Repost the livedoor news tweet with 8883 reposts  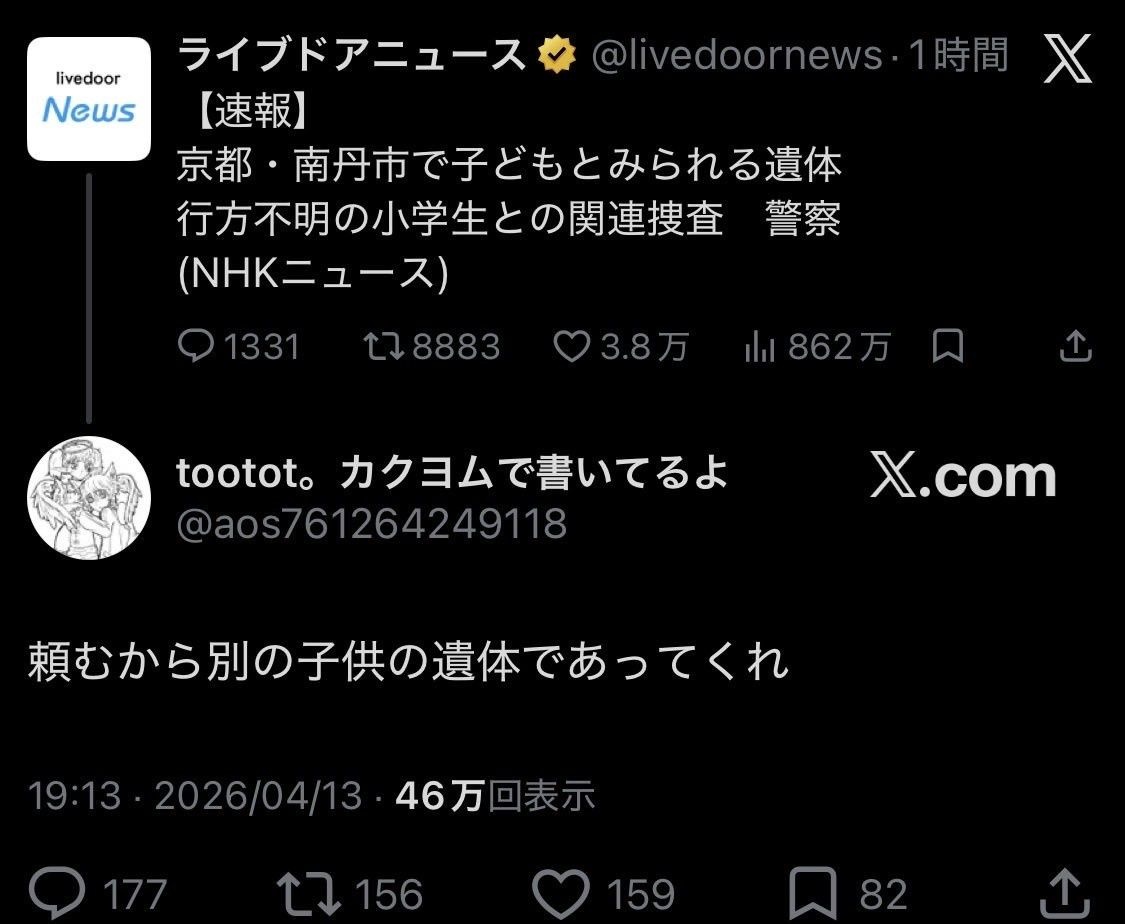431,346
